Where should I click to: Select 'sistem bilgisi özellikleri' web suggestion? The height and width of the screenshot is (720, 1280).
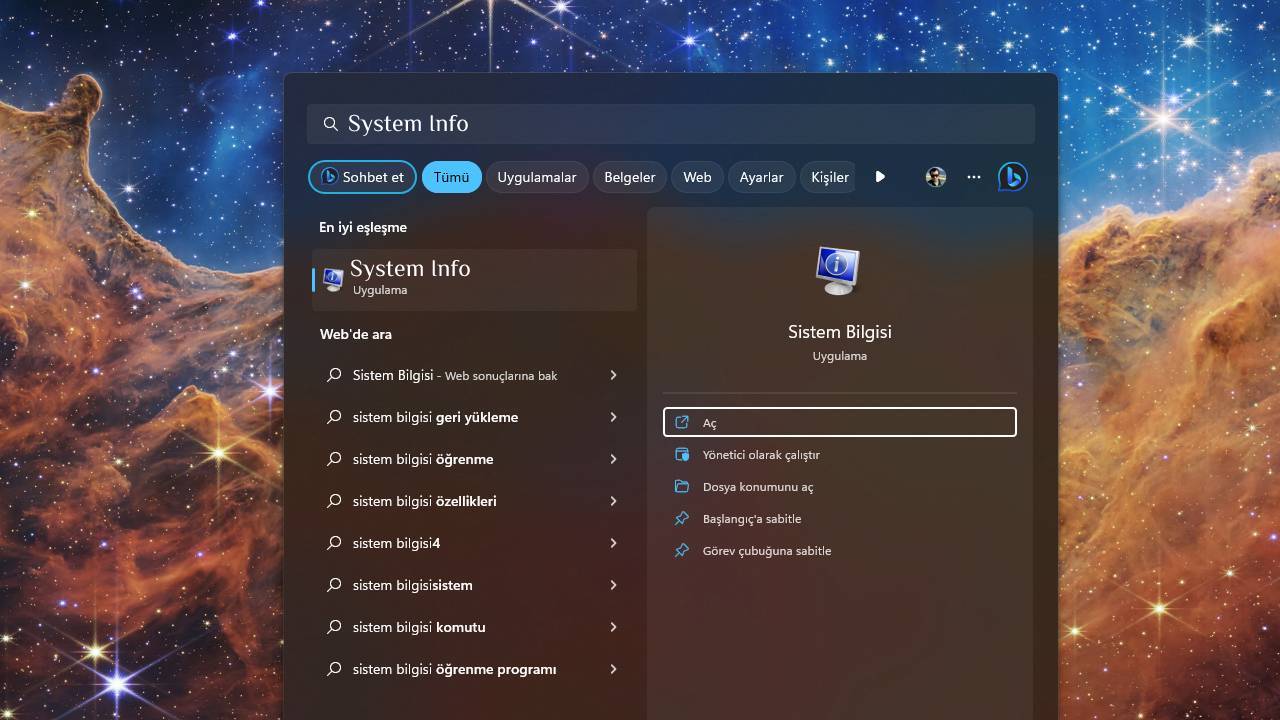click(x=425, y=501)
